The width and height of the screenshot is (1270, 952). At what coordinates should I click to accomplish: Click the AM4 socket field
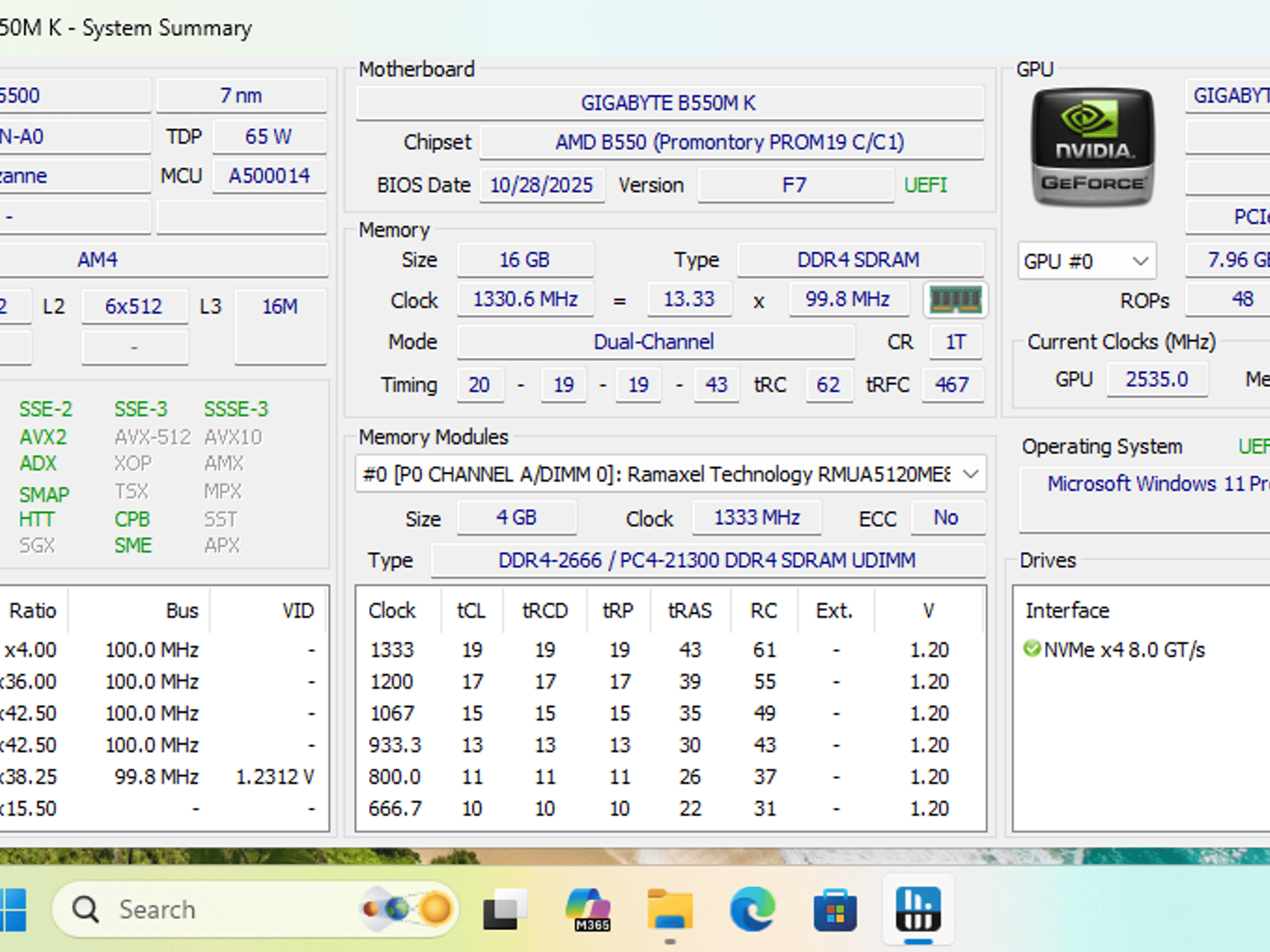point(162,260)
